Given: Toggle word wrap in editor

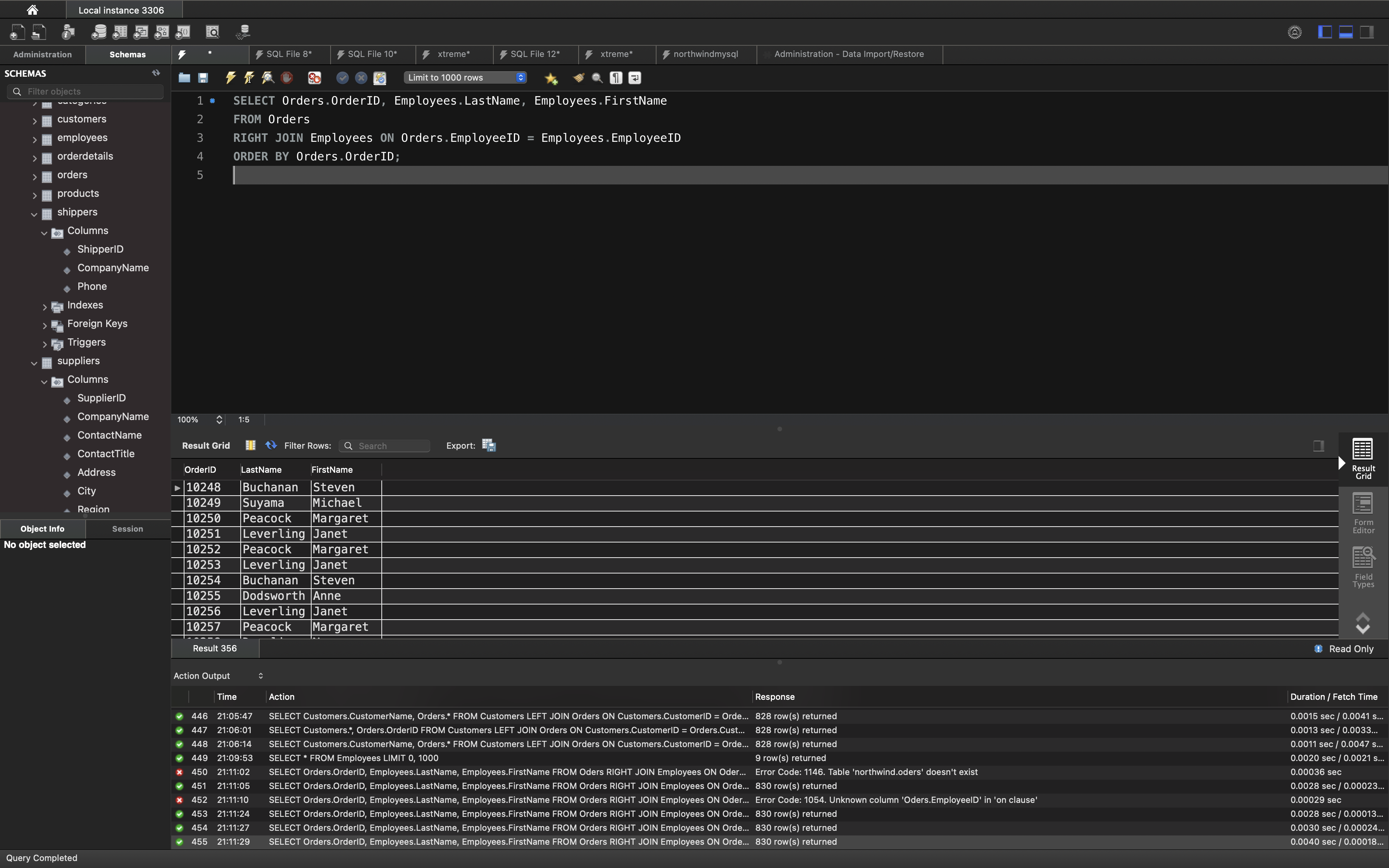Looking at the screenshot, I should pos(635,77).
